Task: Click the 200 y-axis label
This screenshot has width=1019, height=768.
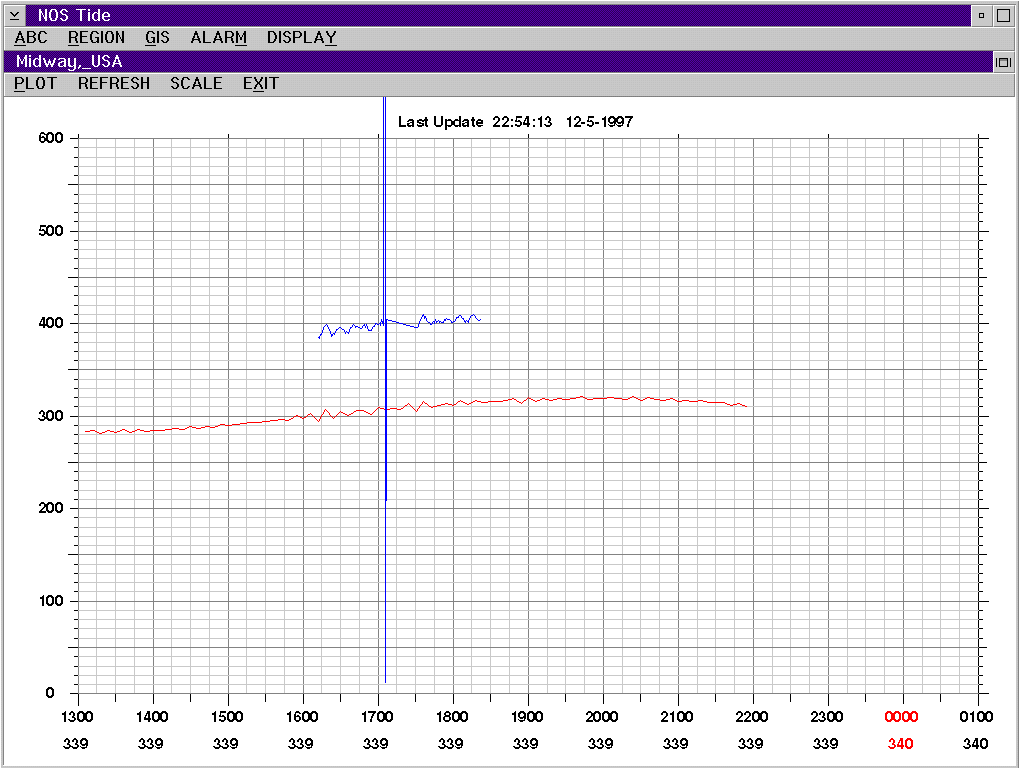Action: [x=51, y=508]
